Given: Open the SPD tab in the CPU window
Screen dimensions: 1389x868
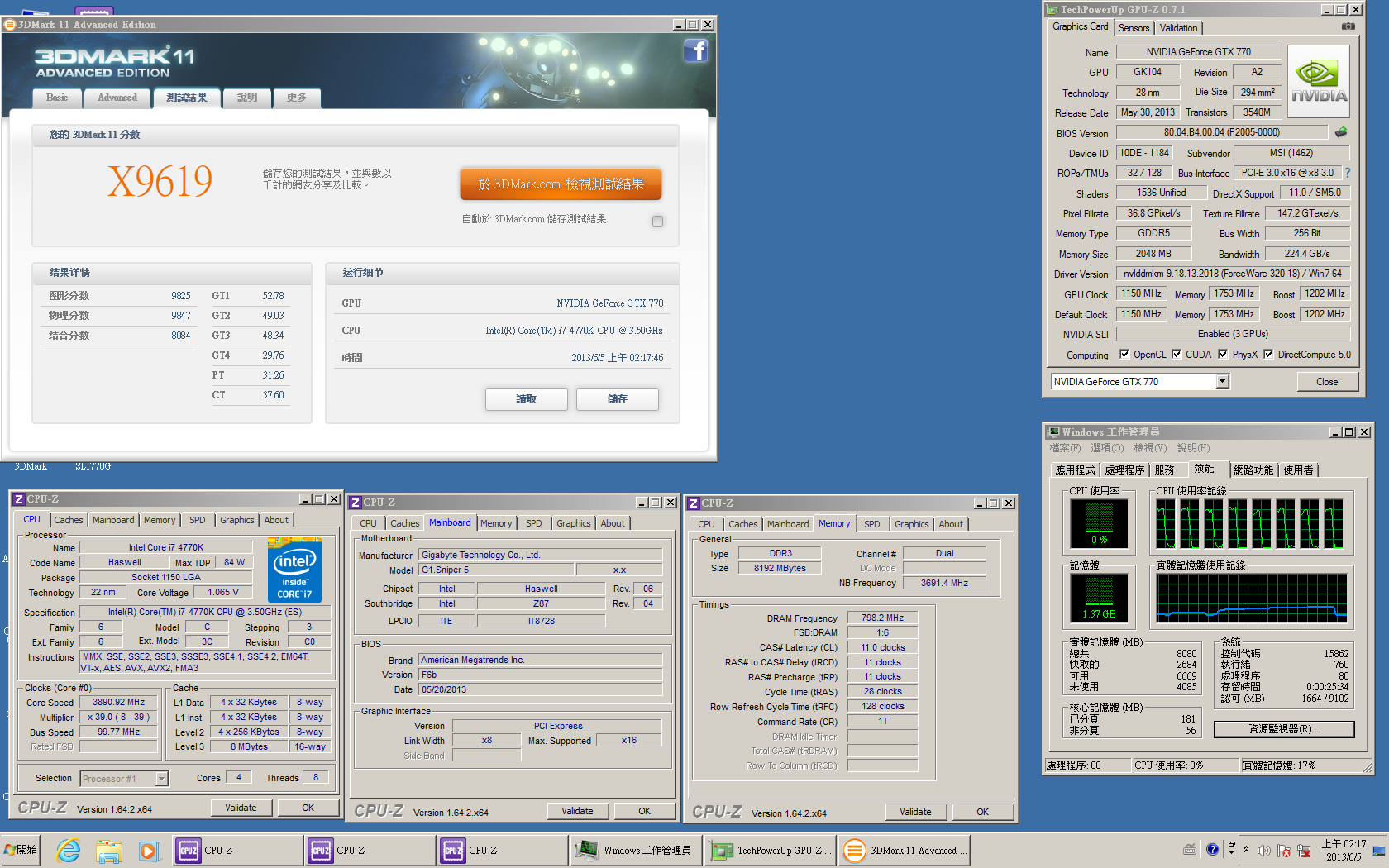Looking at the screenshot, I should (x=197, y=520).
